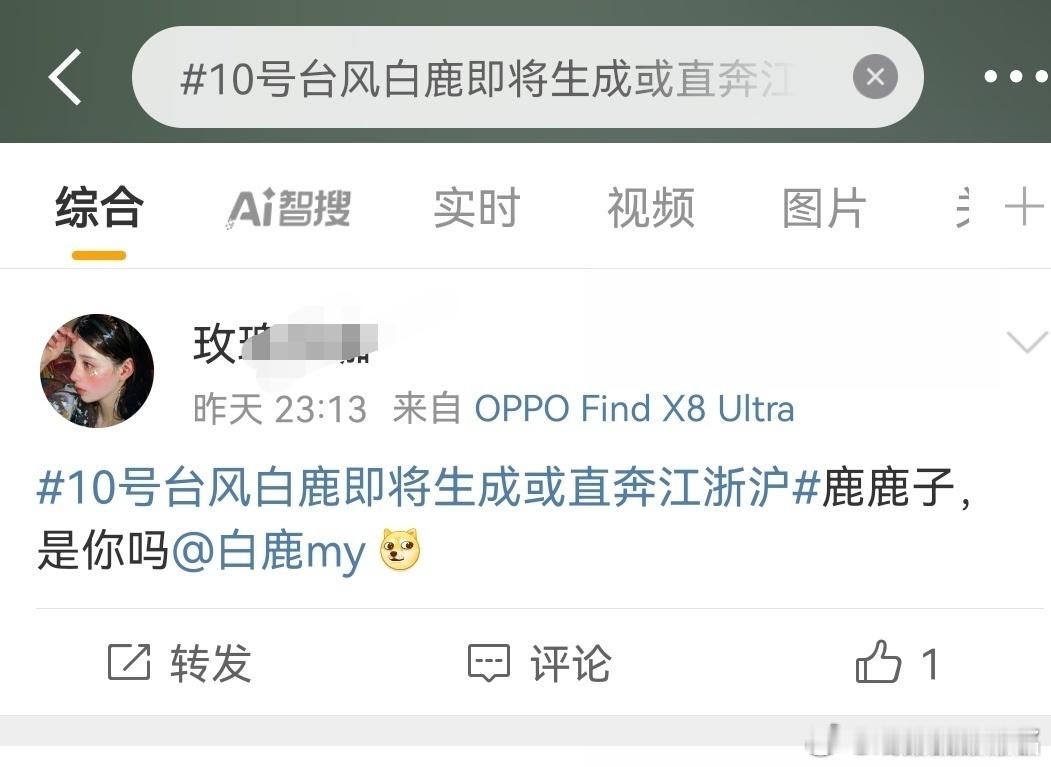Viewport: 1051px width, 767px height.
Task: Switch to the 综合 tab
Action: click(99, 208)
